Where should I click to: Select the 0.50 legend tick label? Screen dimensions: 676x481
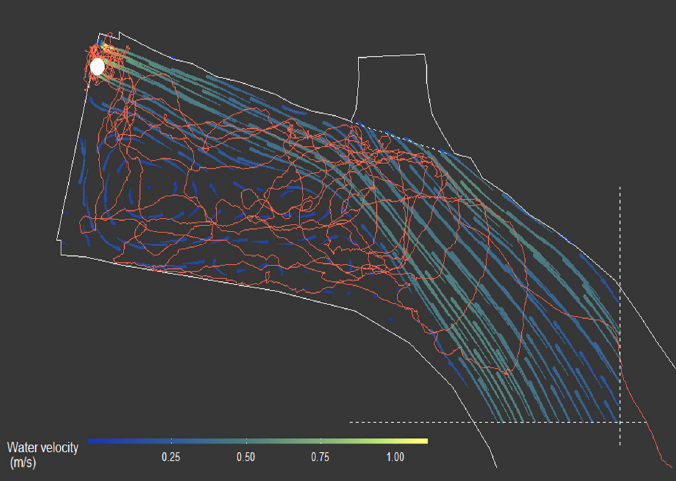click(x=246, y=457)
